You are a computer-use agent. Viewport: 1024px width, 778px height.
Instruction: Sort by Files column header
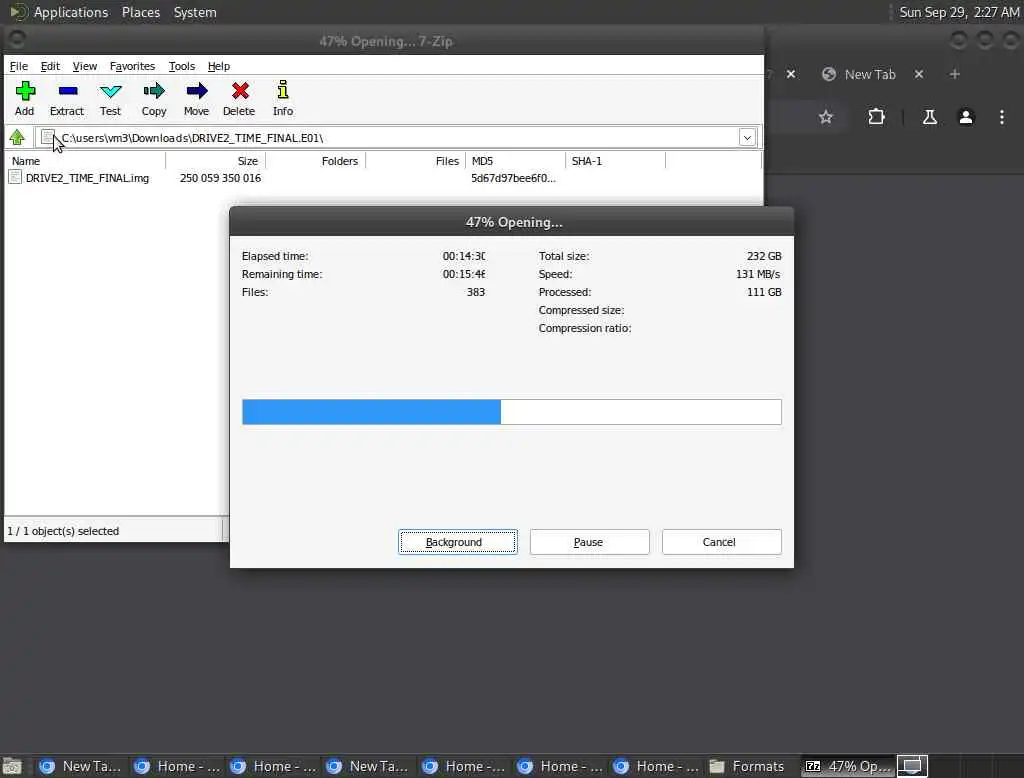(415, 161)
